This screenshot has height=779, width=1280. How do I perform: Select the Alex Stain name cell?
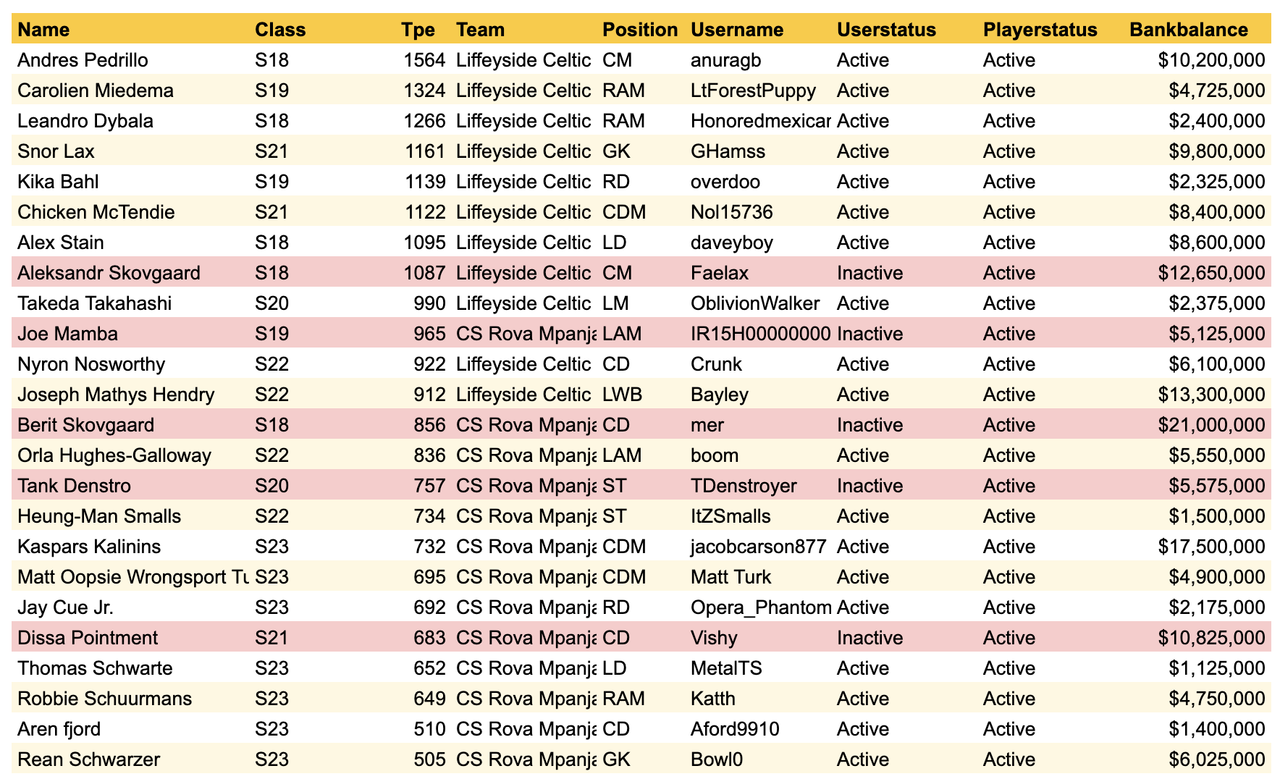[60, 243]
